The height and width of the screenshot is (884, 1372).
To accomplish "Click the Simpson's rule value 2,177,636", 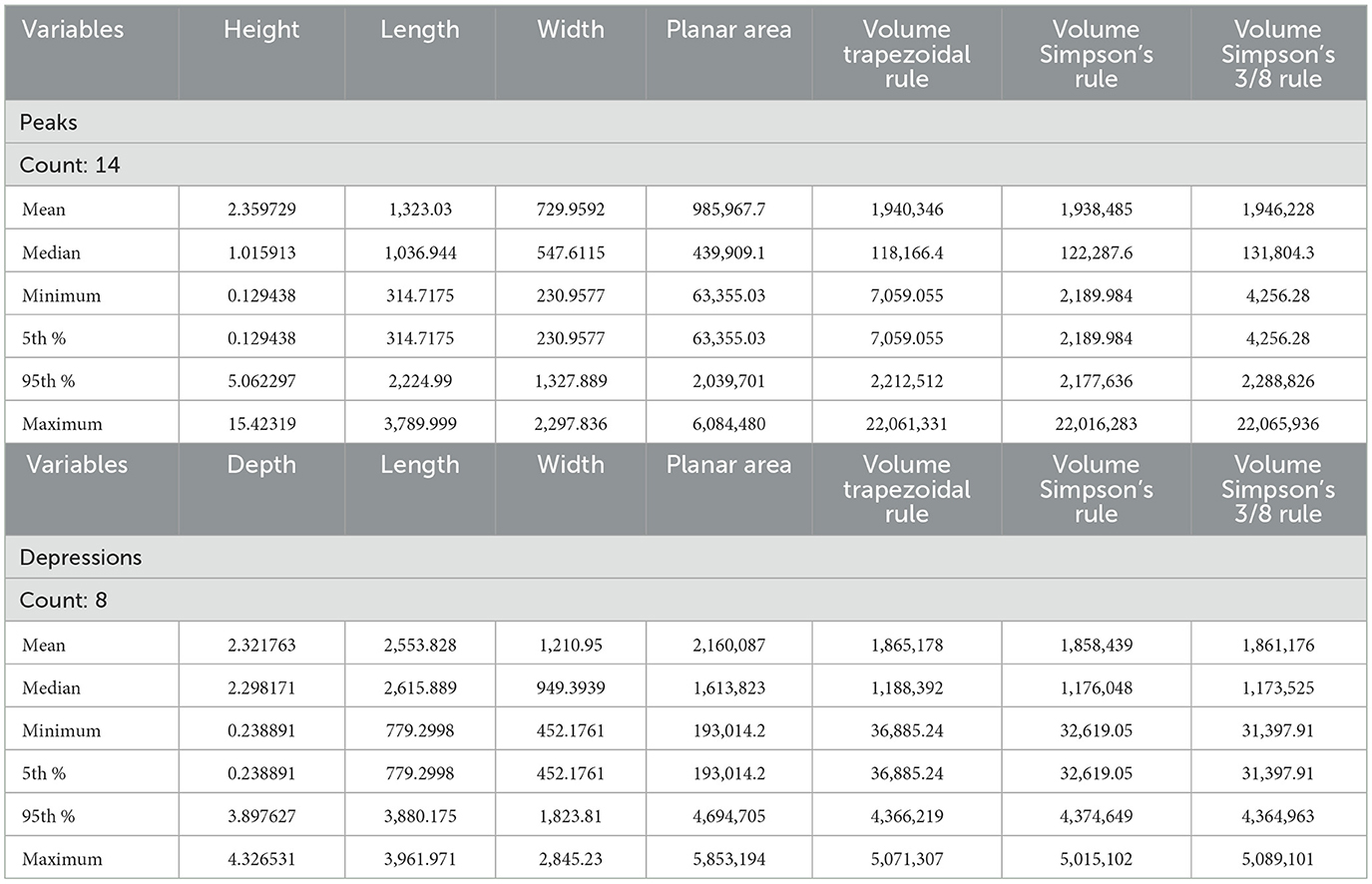I will [x=1096, y=381].
